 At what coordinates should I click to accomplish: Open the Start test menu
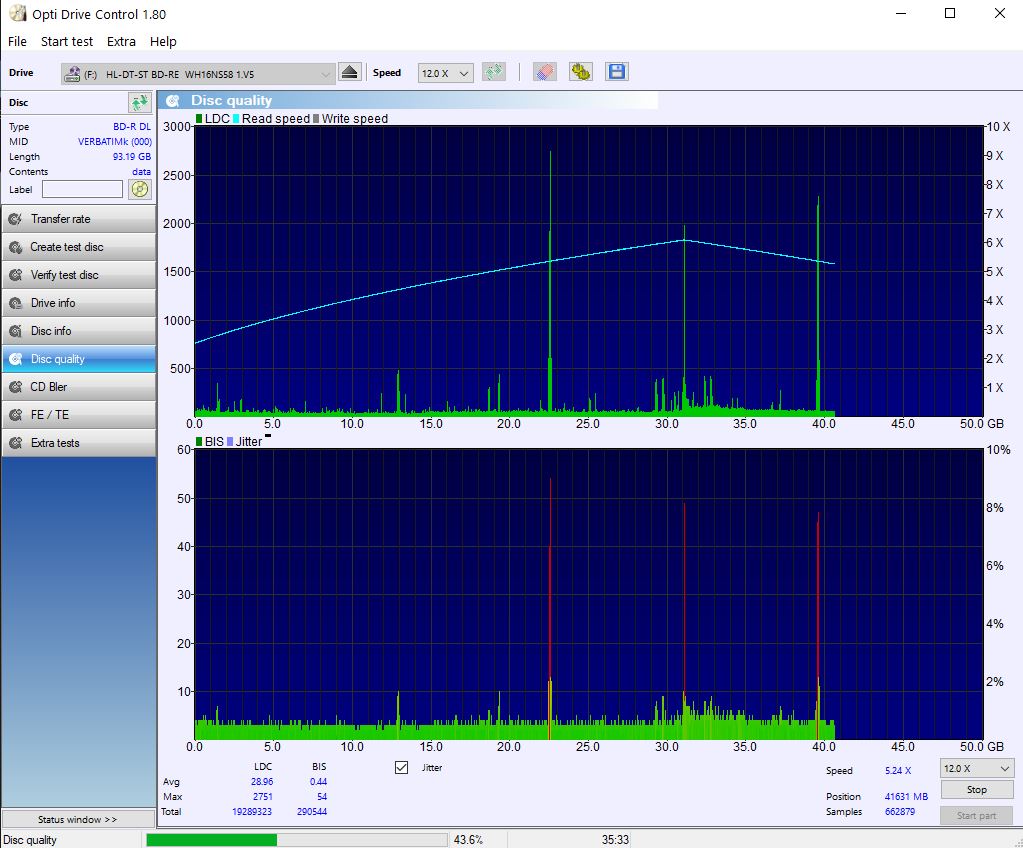point(67,41)
